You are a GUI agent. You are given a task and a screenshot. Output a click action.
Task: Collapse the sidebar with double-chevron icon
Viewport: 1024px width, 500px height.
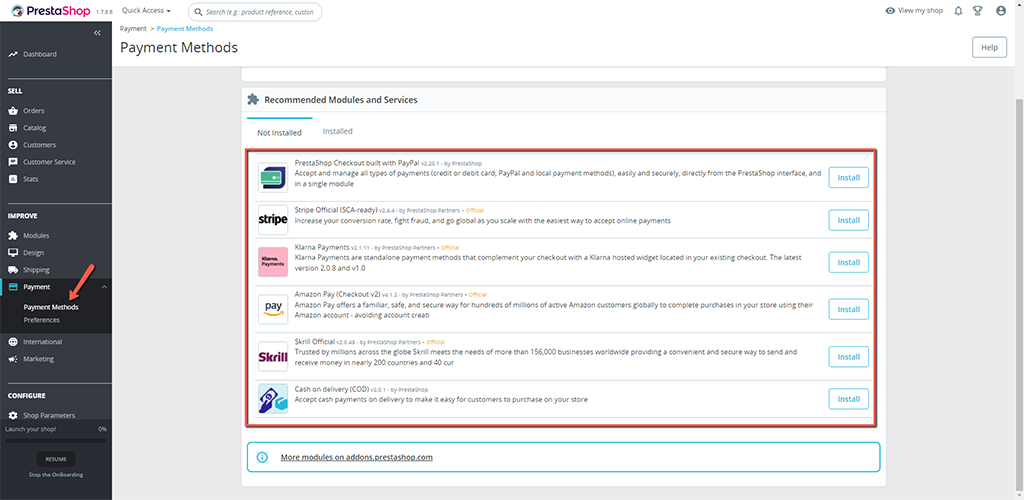click(97, 33)
